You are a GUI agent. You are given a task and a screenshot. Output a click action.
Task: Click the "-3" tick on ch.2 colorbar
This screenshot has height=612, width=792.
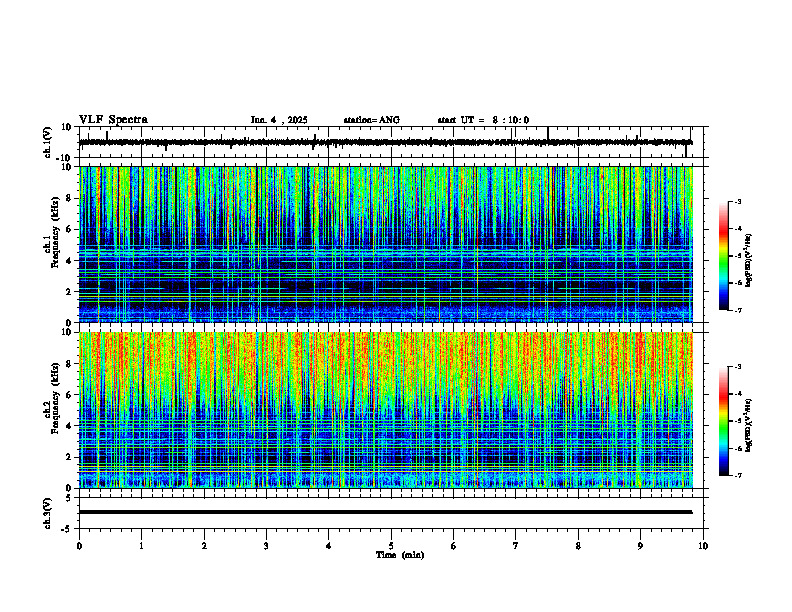click(x=738, y=367)
